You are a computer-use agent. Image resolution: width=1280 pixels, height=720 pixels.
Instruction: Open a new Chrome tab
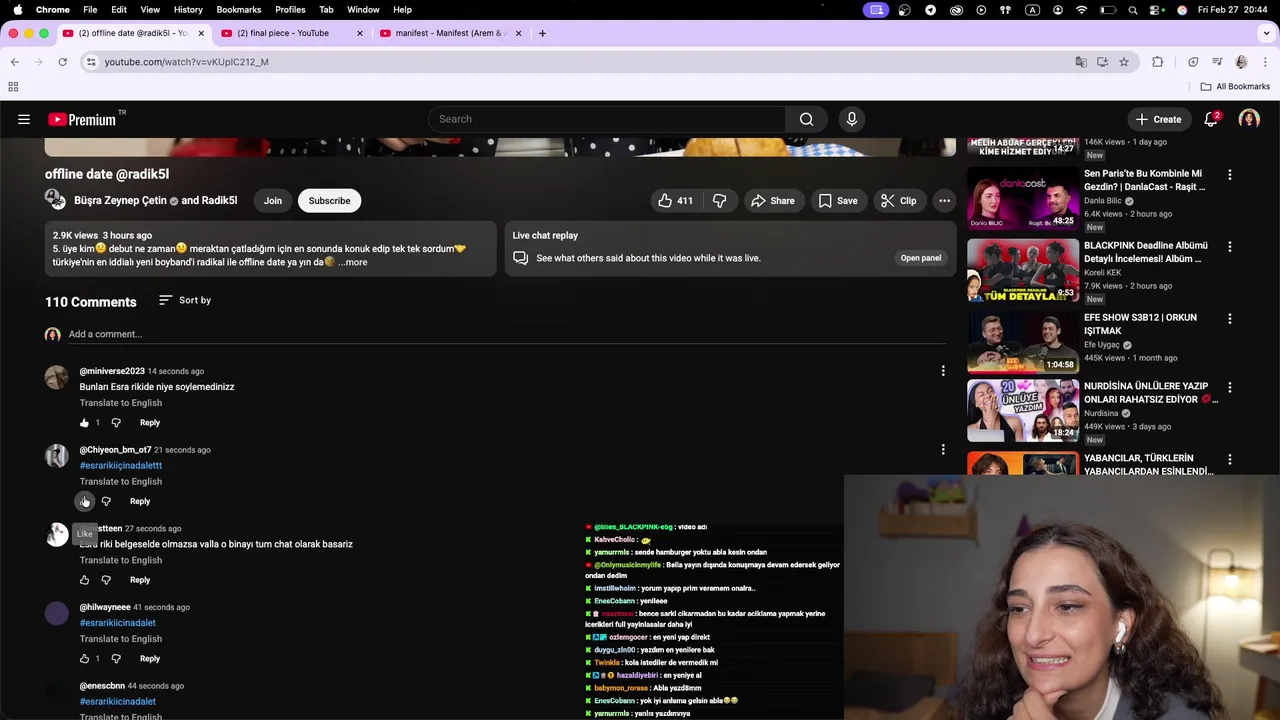(x=542, y=33)
